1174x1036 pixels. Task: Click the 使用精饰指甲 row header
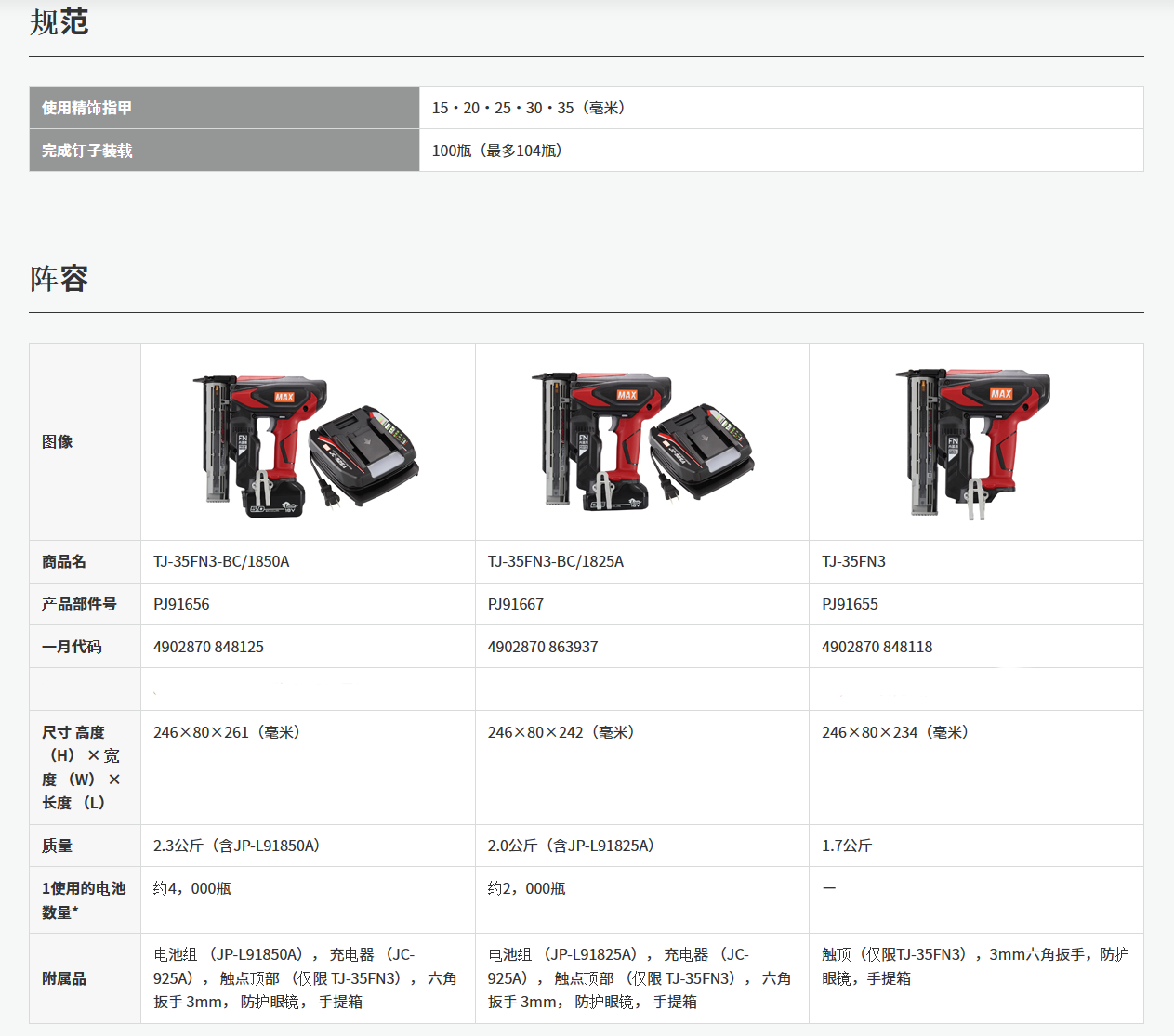click(x=224, y=108)
